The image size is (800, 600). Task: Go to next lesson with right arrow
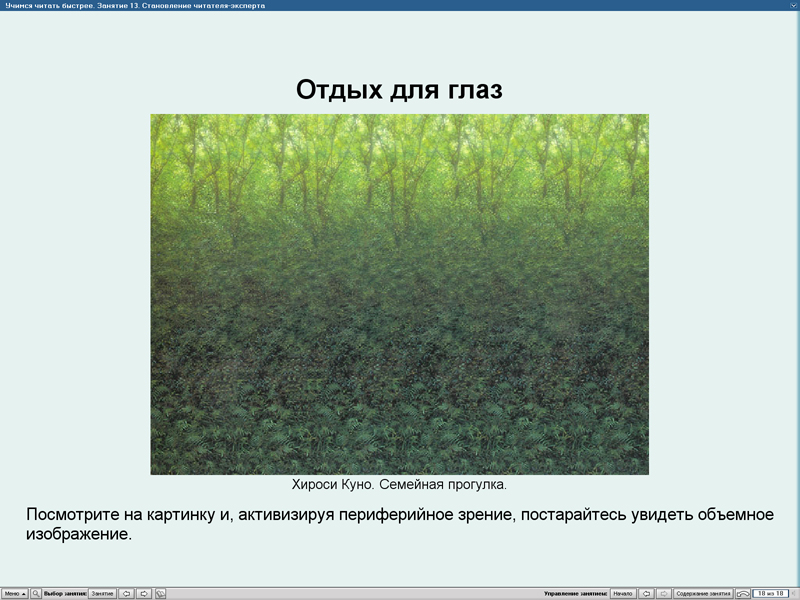tap(144, 594)
